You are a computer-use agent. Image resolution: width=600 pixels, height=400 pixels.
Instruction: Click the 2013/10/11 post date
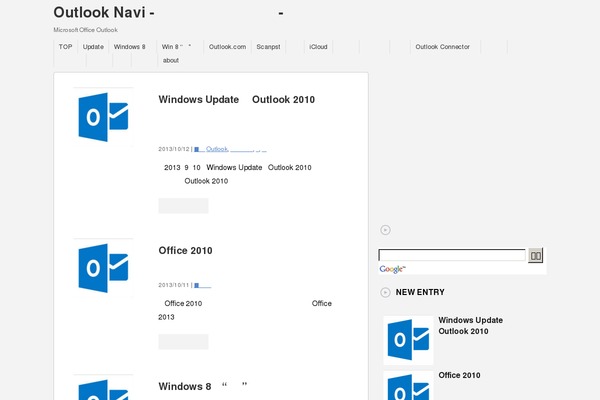[174, 285]
